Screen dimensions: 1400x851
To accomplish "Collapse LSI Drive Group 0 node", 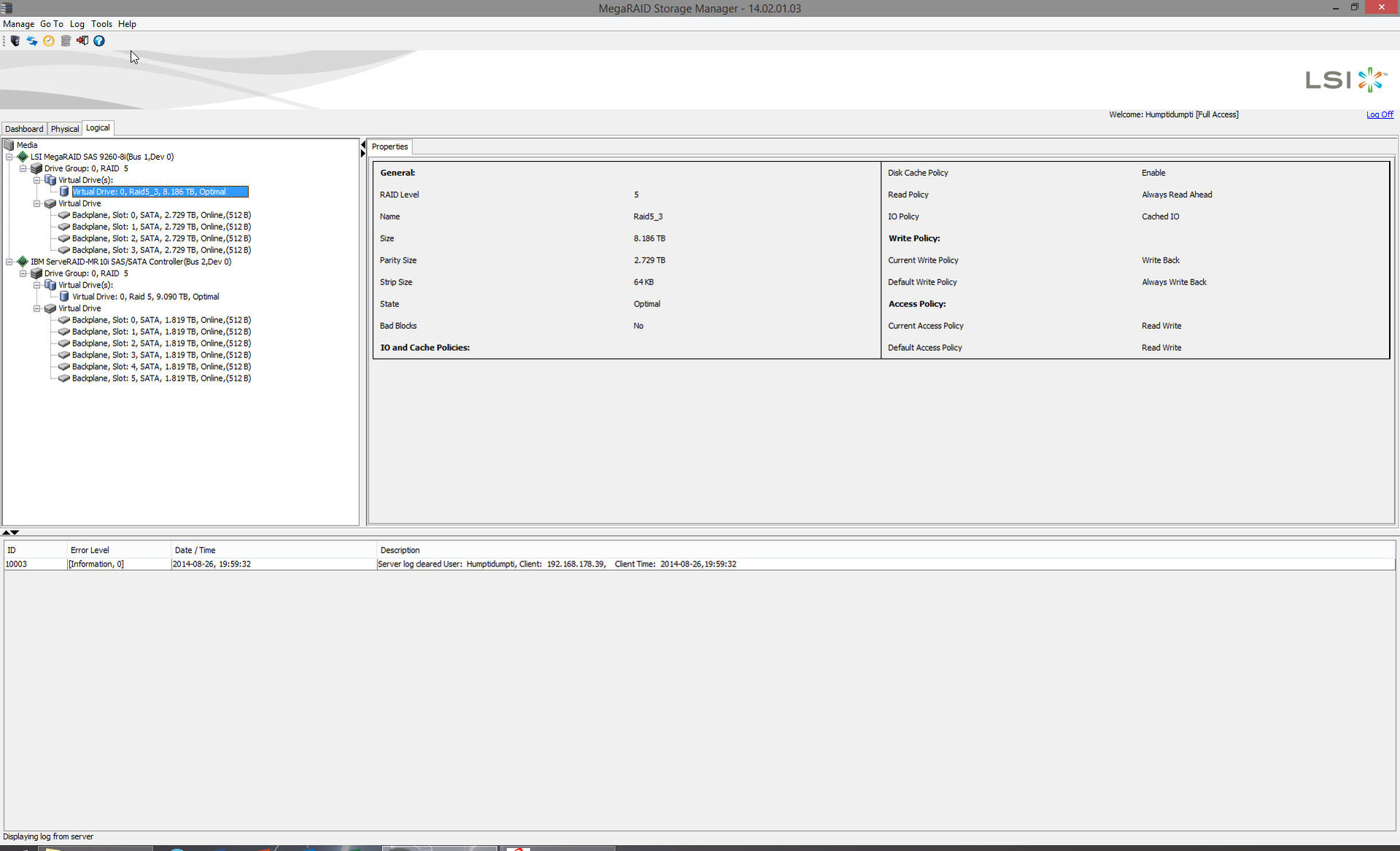I will point(23,168).
